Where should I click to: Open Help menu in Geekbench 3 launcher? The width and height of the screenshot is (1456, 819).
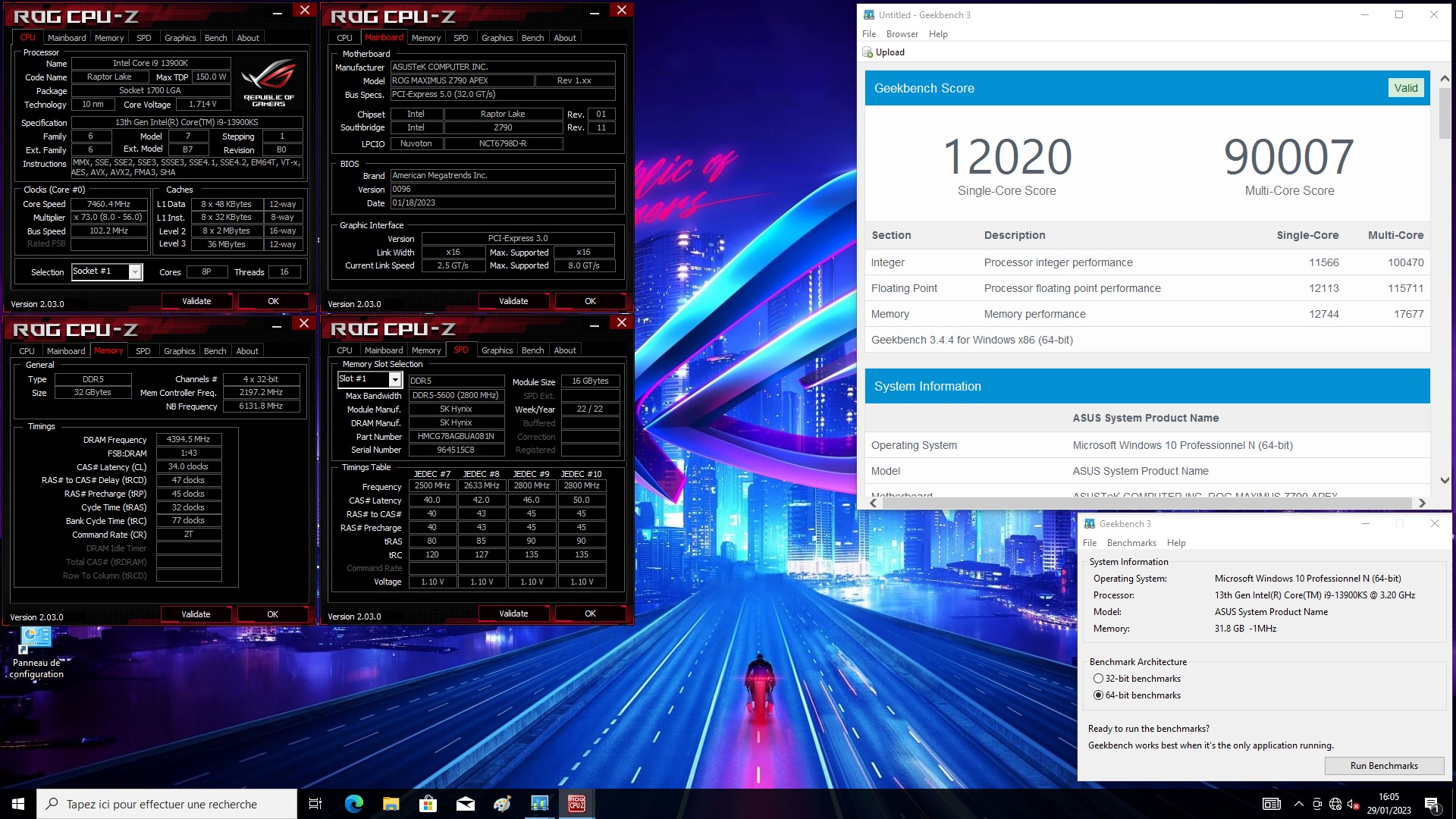pyautogui.click(x=1176, y=543)
